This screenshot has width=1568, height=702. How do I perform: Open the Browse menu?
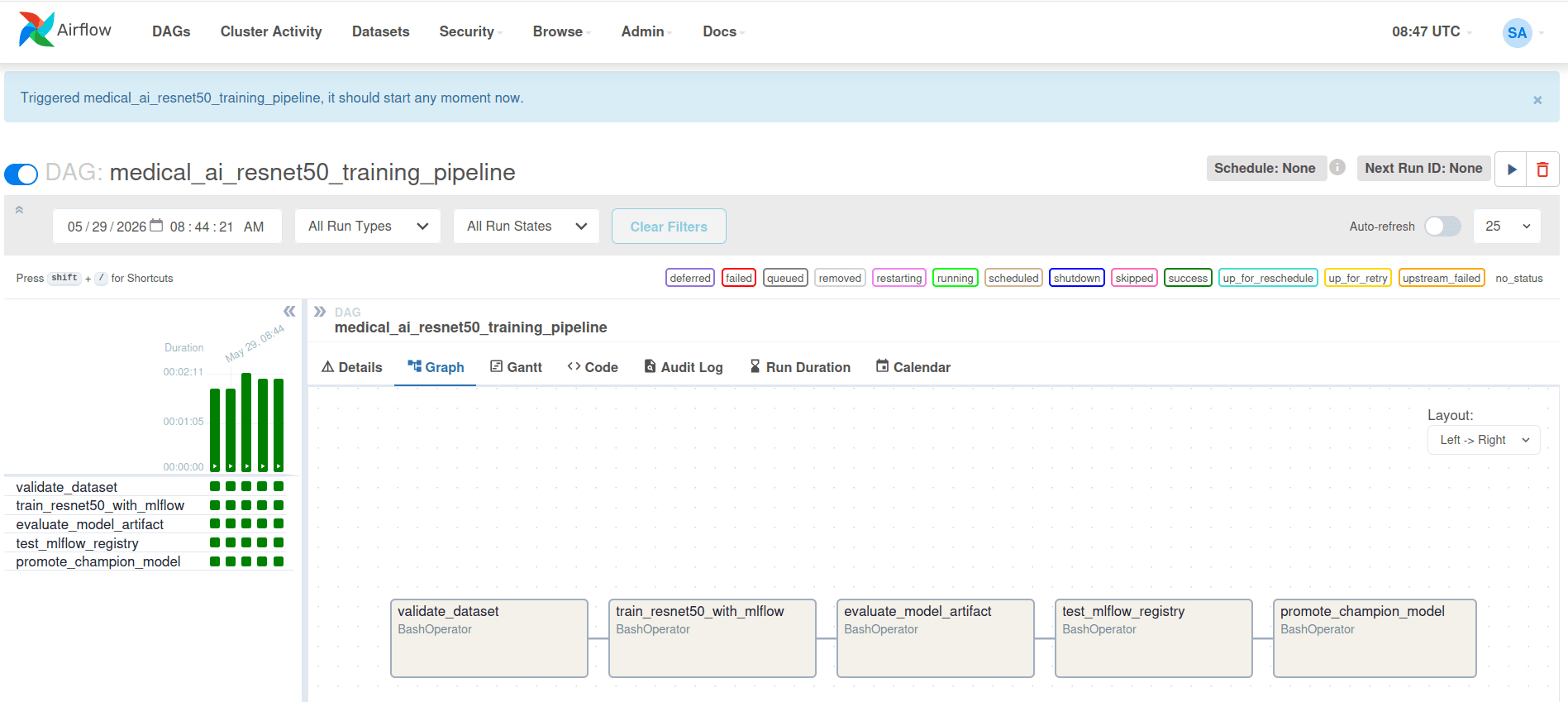(561, 31)
